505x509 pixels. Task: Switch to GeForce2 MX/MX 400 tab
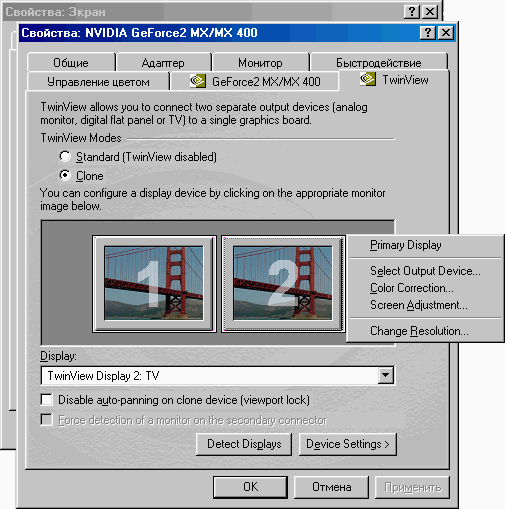coord(255,81)
